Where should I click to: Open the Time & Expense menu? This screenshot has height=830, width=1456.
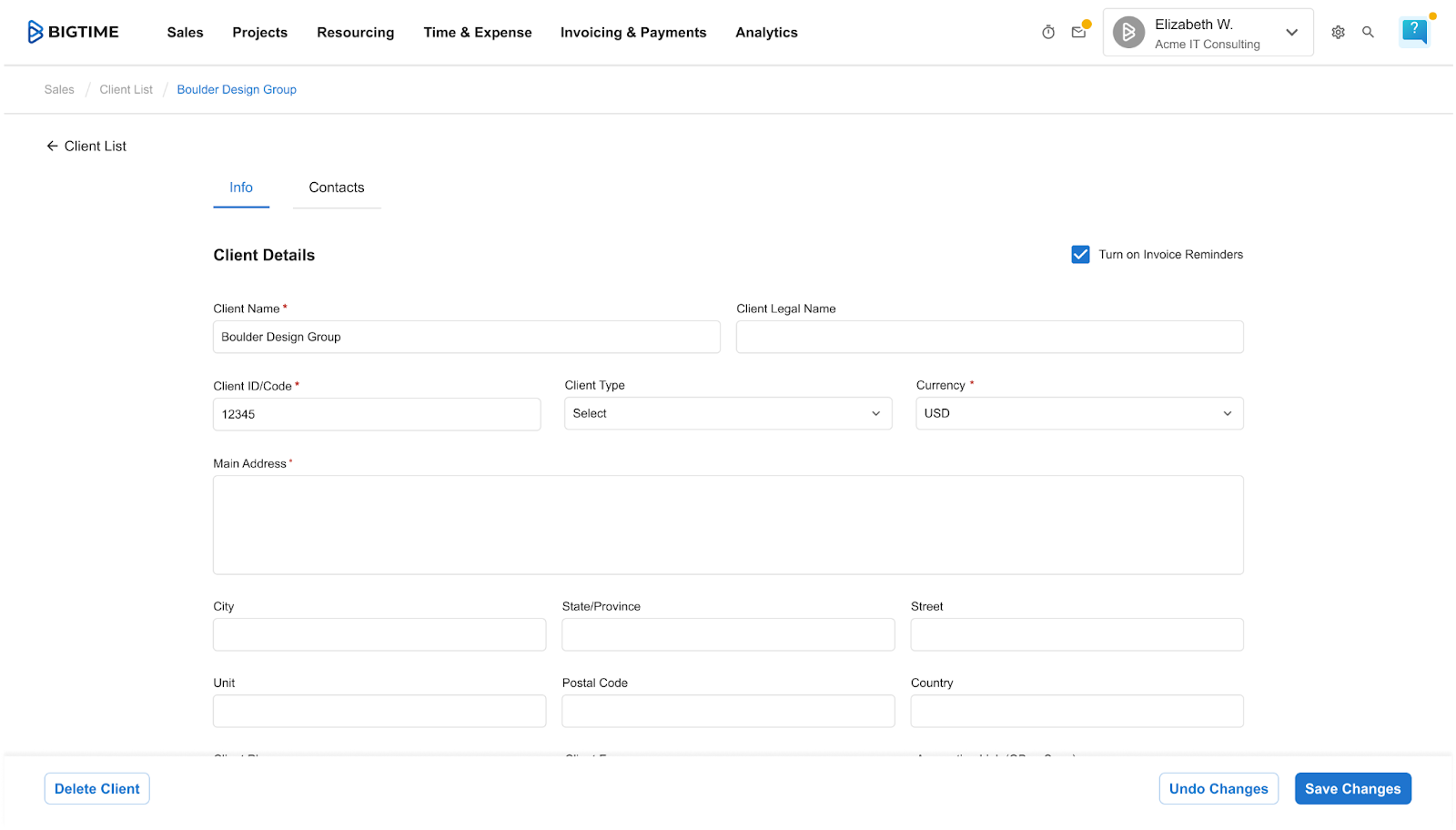coord(477,33)
